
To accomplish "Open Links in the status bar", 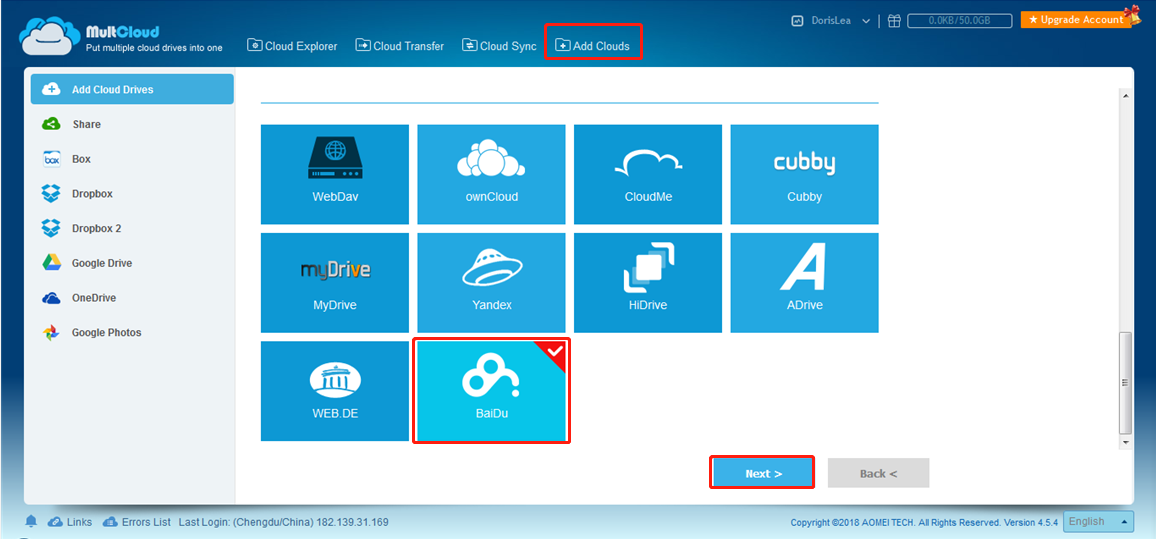I will [x=70, y=522].
